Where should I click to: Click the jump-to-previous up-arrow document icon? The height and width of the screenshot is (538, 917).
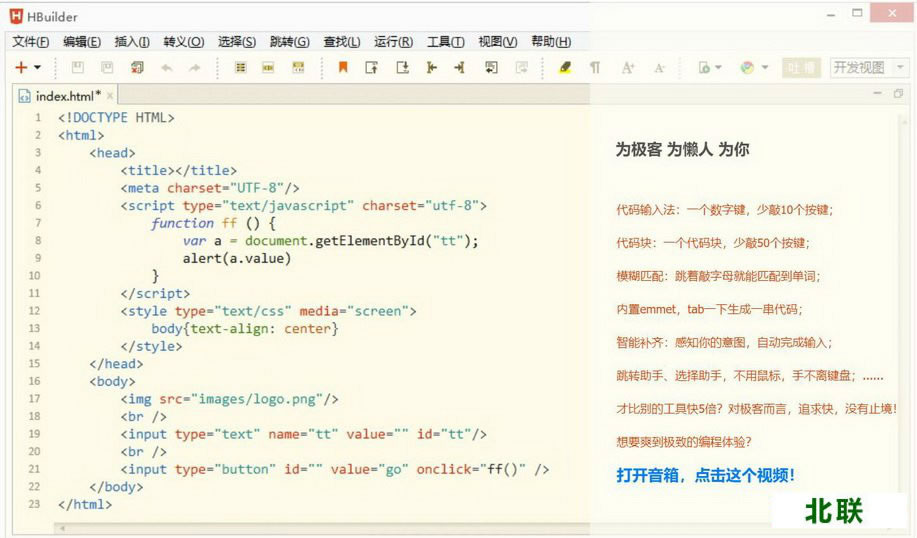tap(372, 68)
